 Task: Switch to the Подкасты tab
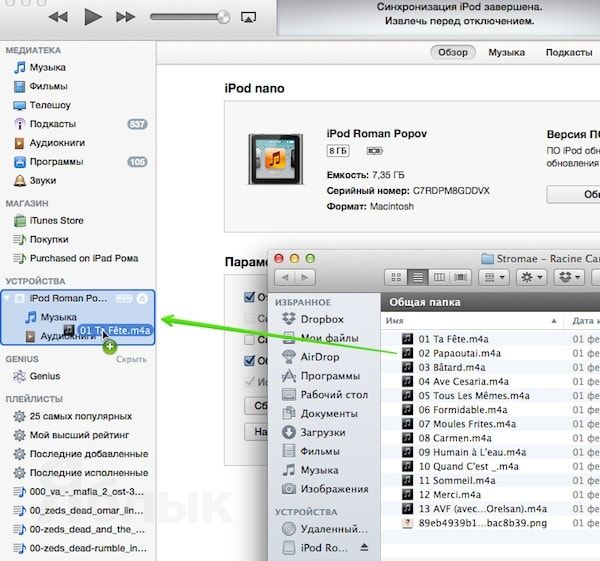coord(569,52)
